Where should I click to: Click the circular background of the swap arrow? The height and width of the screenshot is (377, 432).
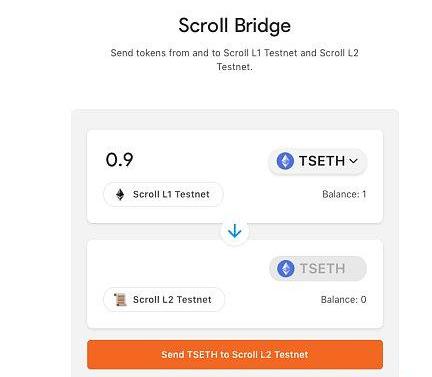pyautogui.click(x=235, y=231)
